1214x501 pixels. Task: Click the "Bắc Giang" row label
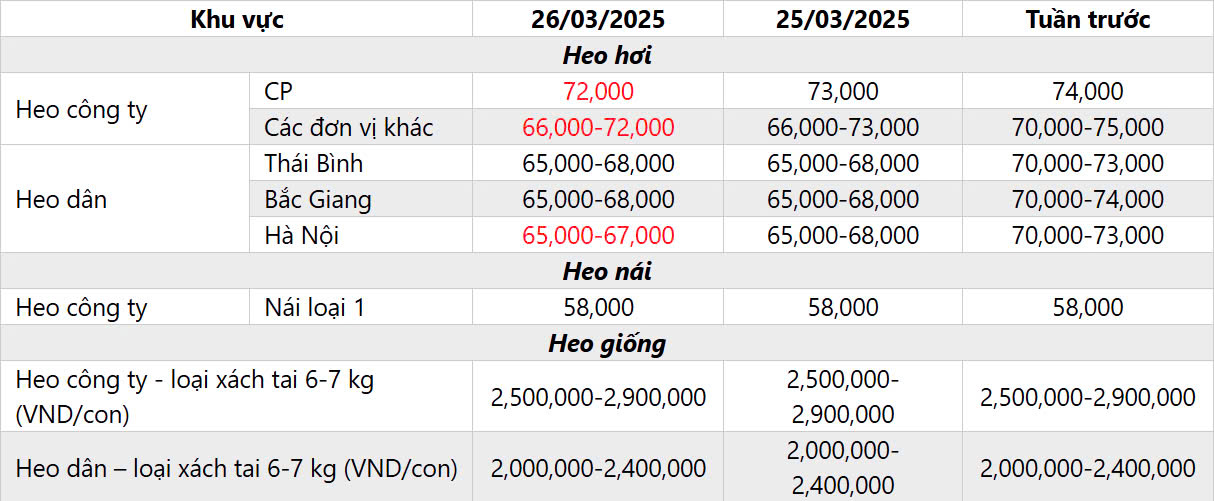coord(317,200)
